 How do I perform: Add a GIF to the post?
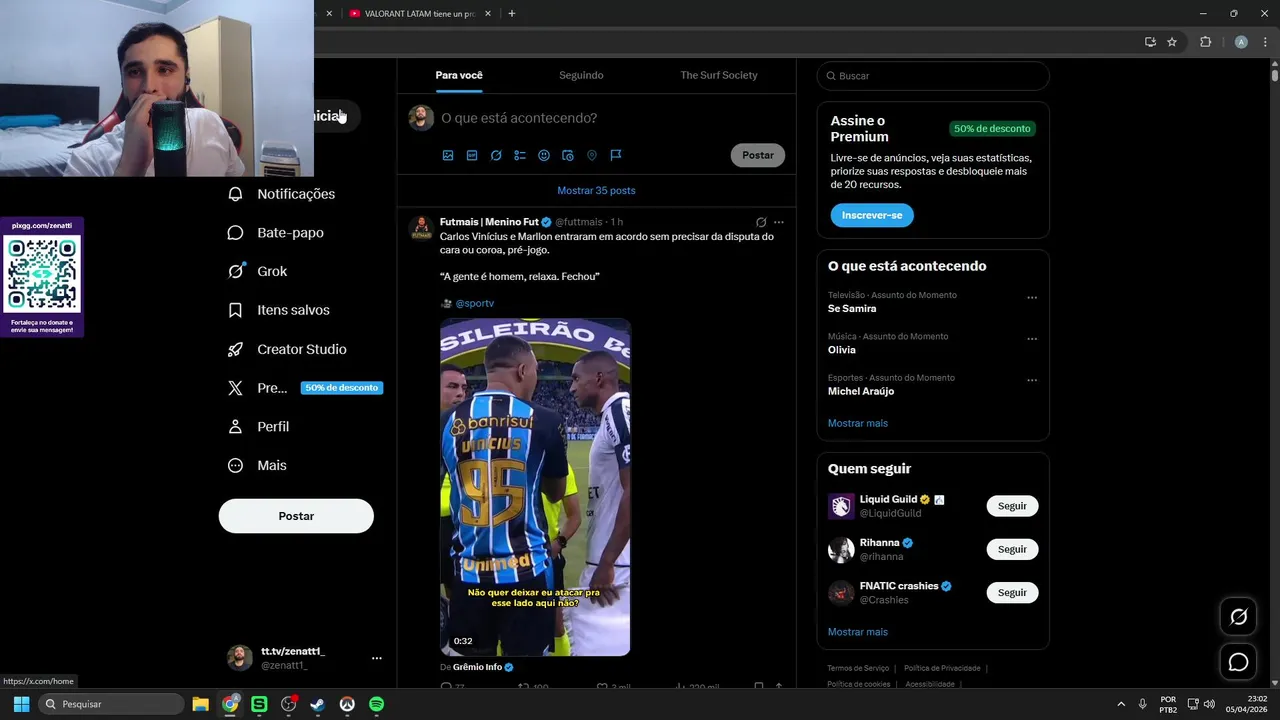pyautogui.click(x=472, y=155)
